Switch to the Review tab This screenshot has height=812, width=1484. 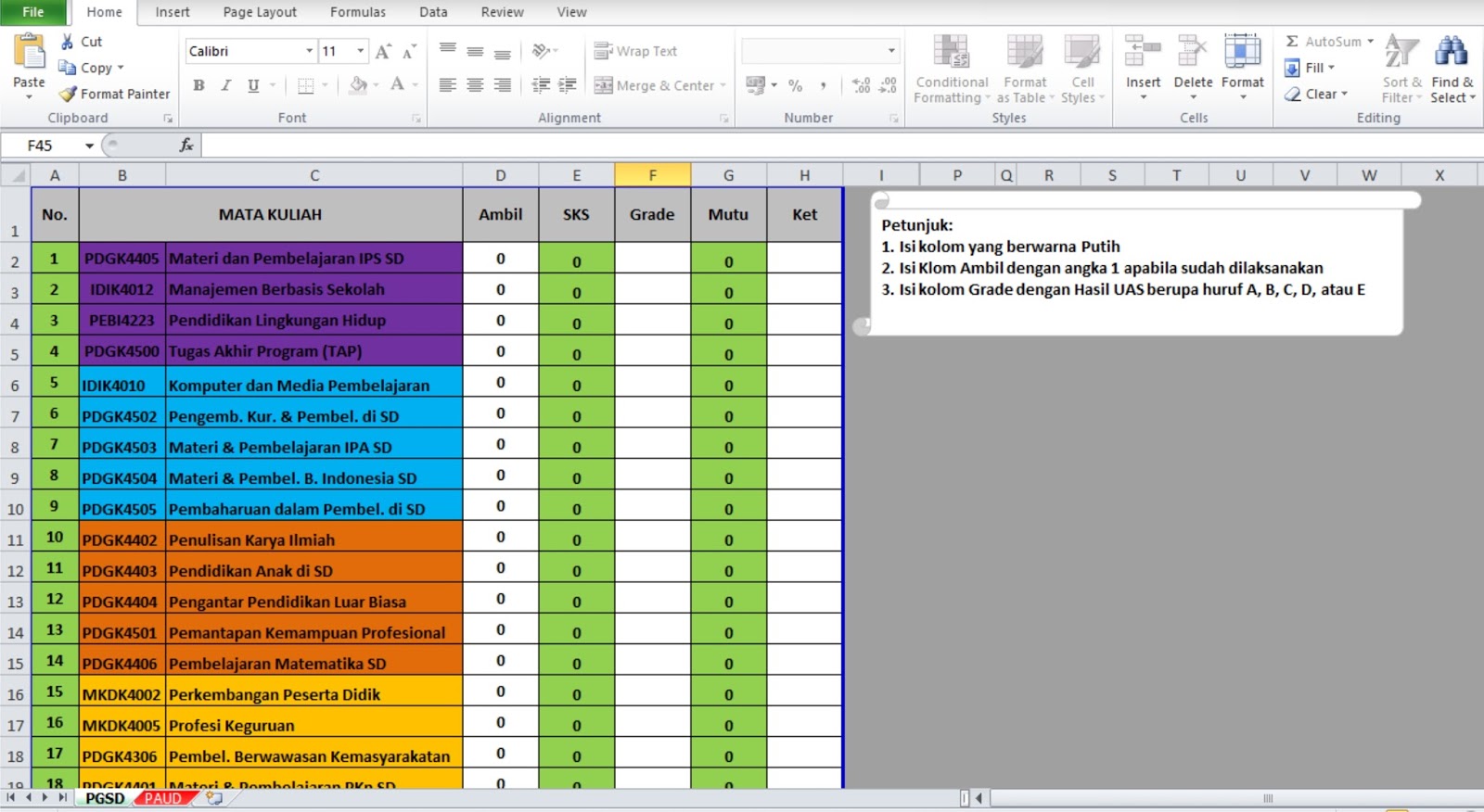coord(502,12)
